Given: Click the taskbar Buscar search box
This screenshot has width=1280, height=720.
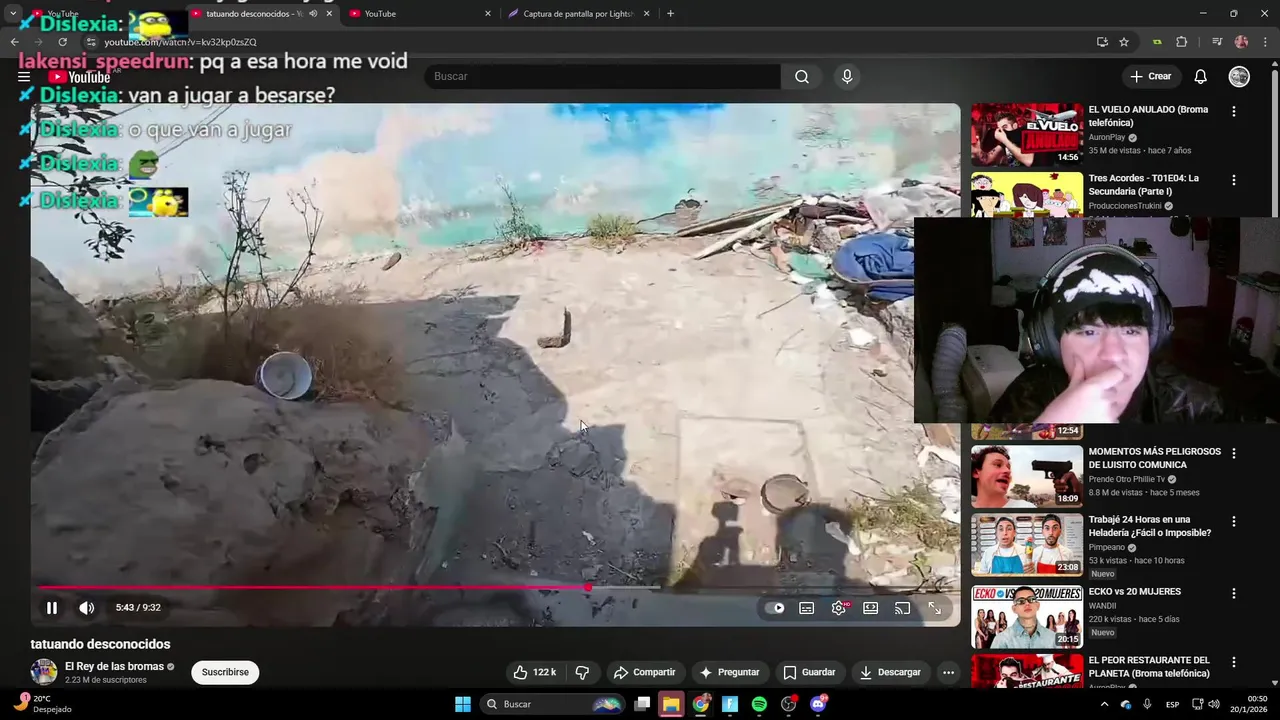Looking at the screenshot, I should [x=552, y=704].
